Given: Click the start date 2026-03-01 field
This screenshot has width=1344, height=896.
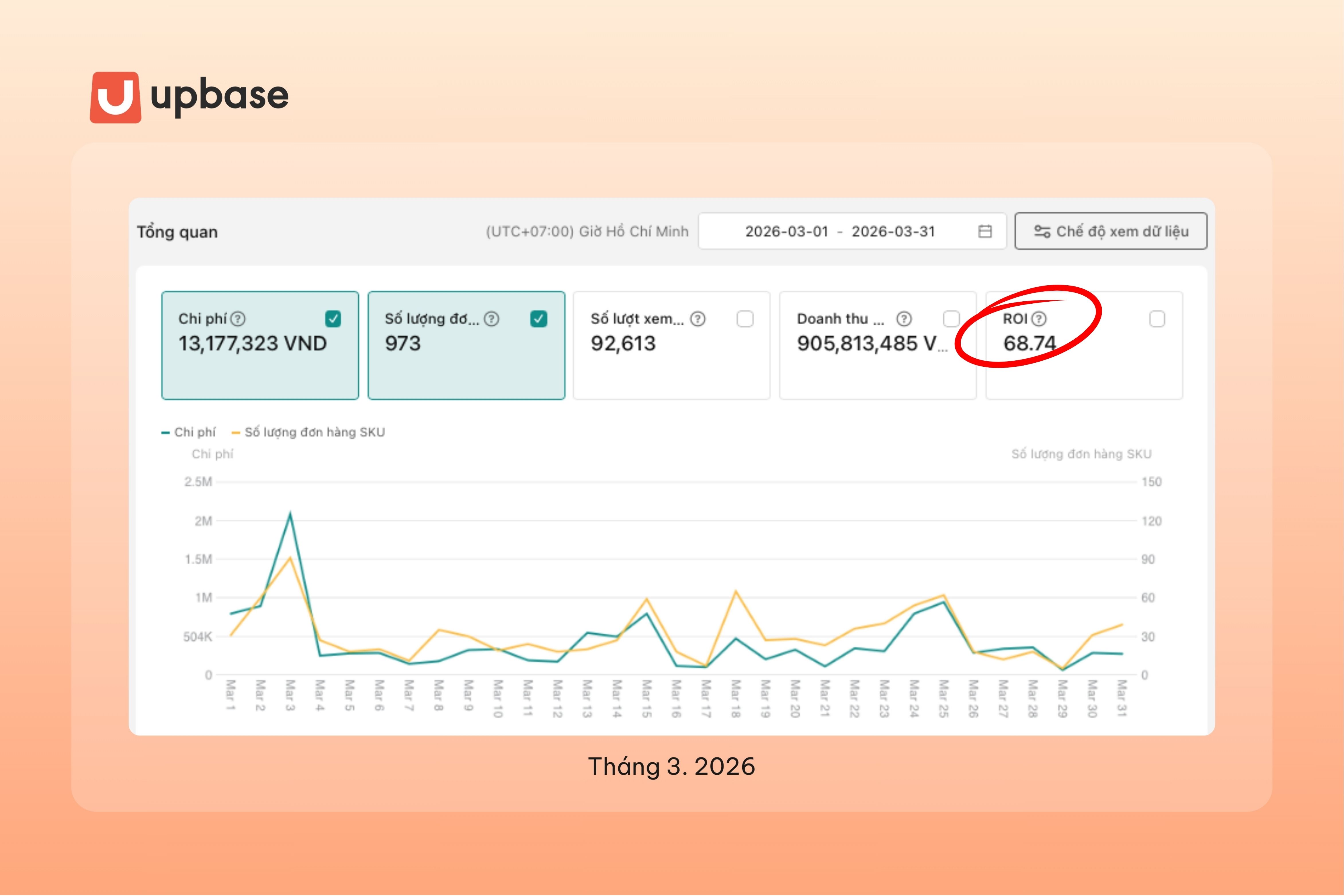Looking at the screenshot, I should pos(786,231).
